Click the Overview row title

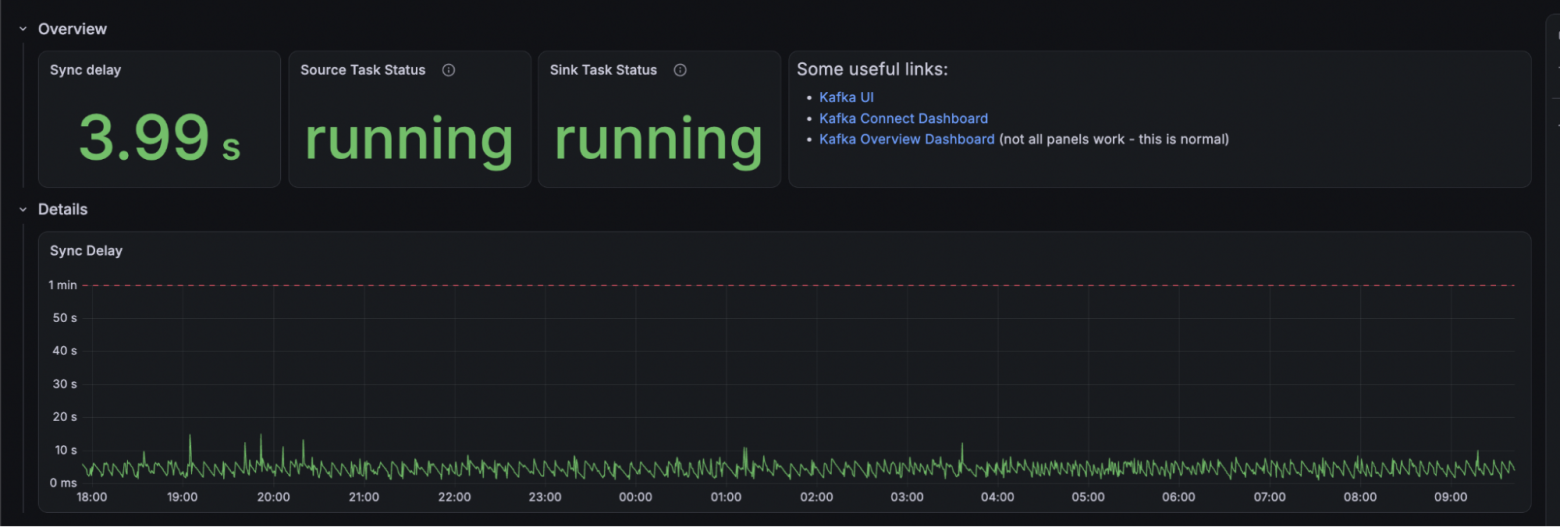[x=72, y=29]
